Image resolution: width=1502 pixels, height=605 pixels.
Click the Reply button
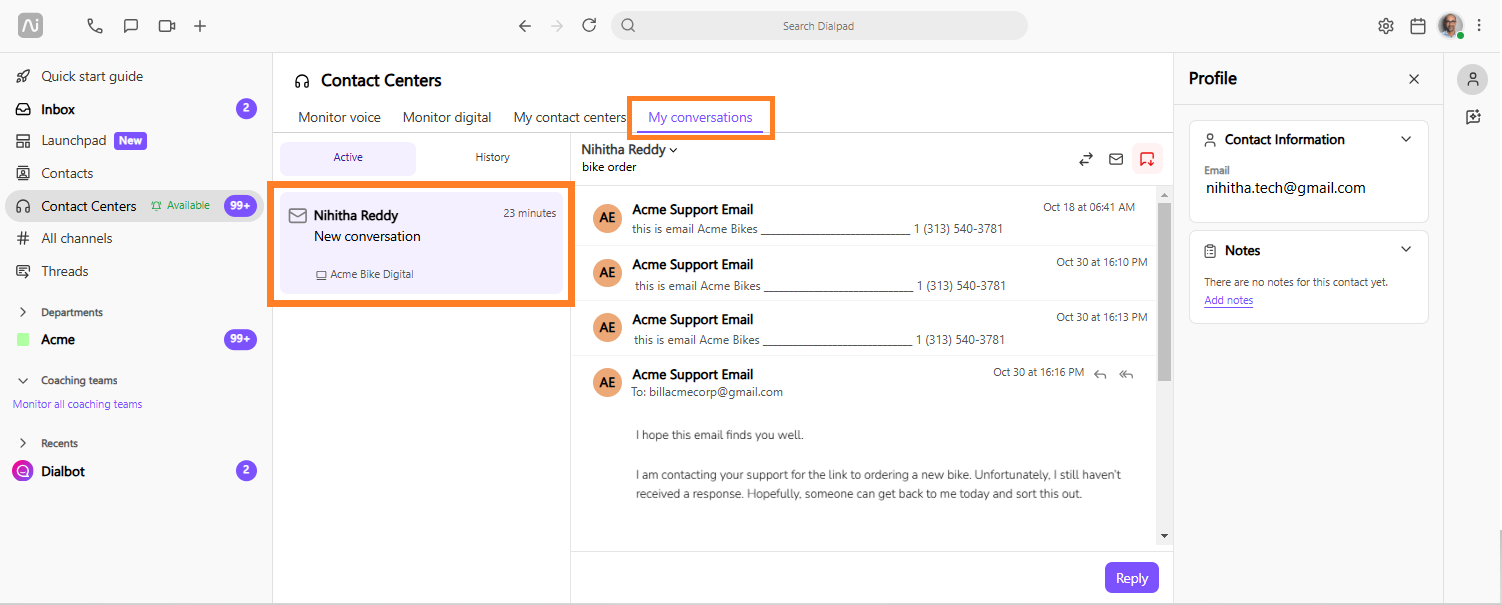click(1132, 578)
